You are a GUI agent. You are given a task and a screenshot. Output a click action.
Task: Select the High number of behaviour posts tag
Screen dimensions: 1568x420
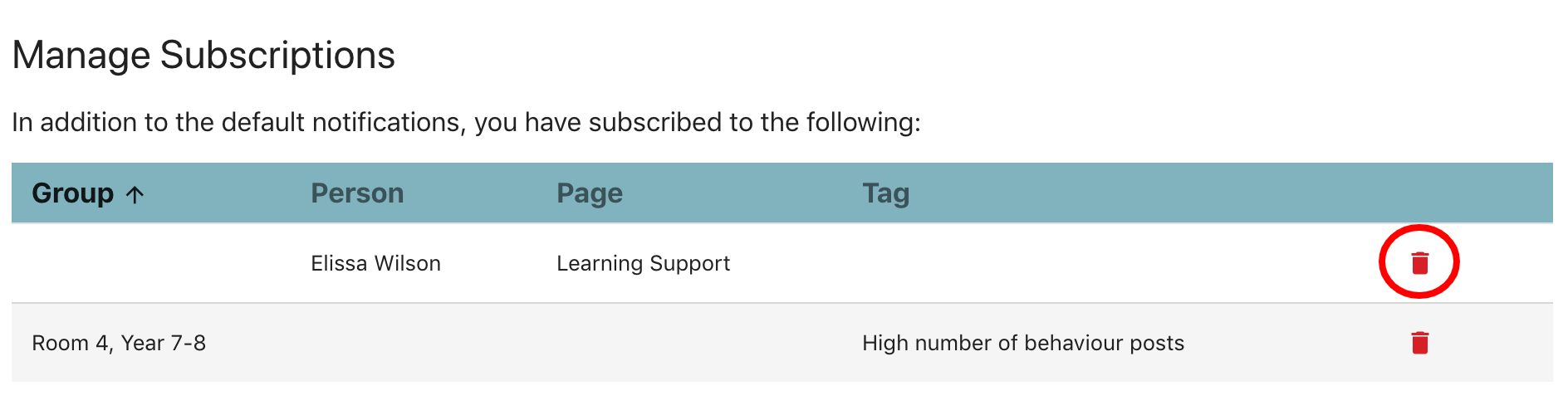1022,343
